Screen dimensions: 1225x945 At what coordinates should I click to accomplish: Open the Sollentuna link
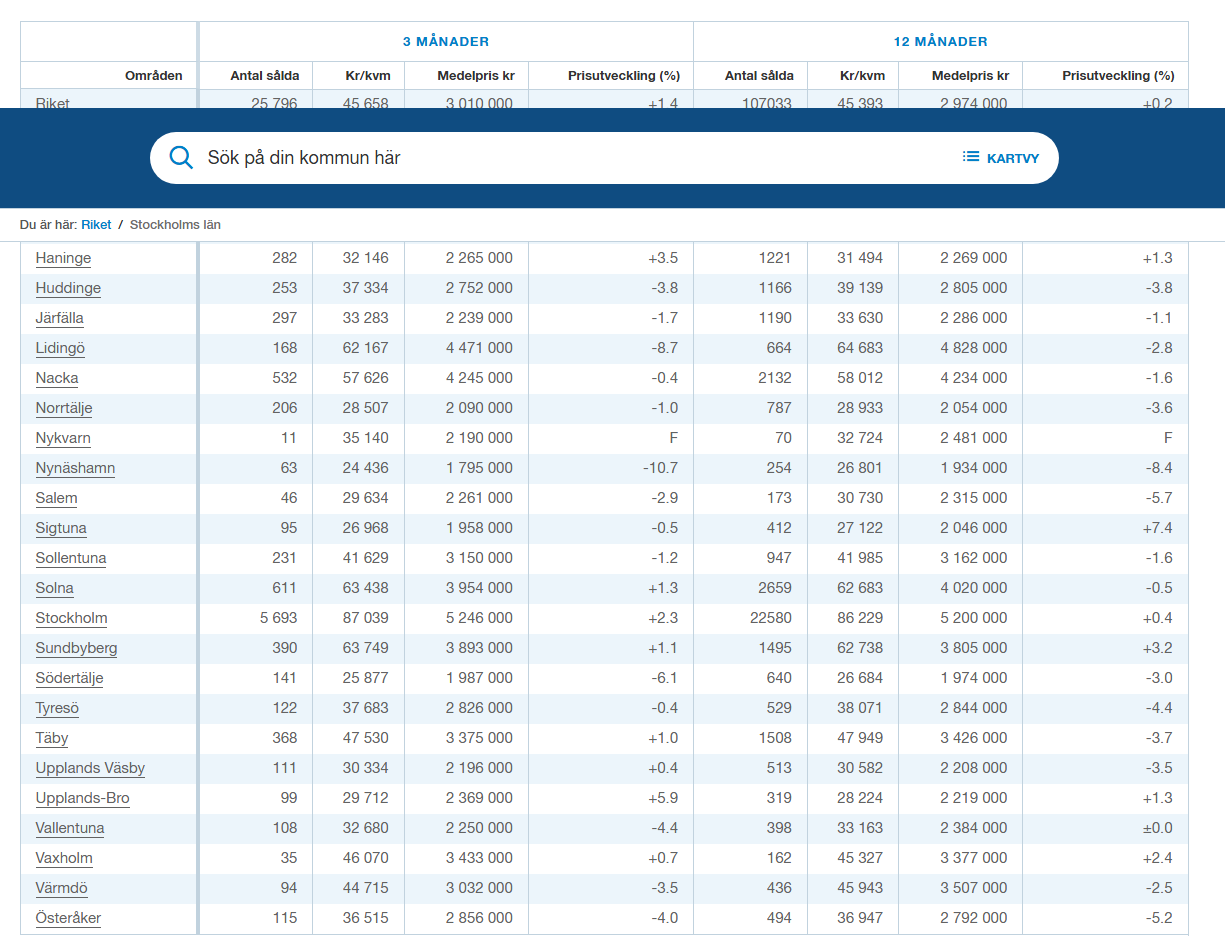pyautogui.click(x=71, y=558)
